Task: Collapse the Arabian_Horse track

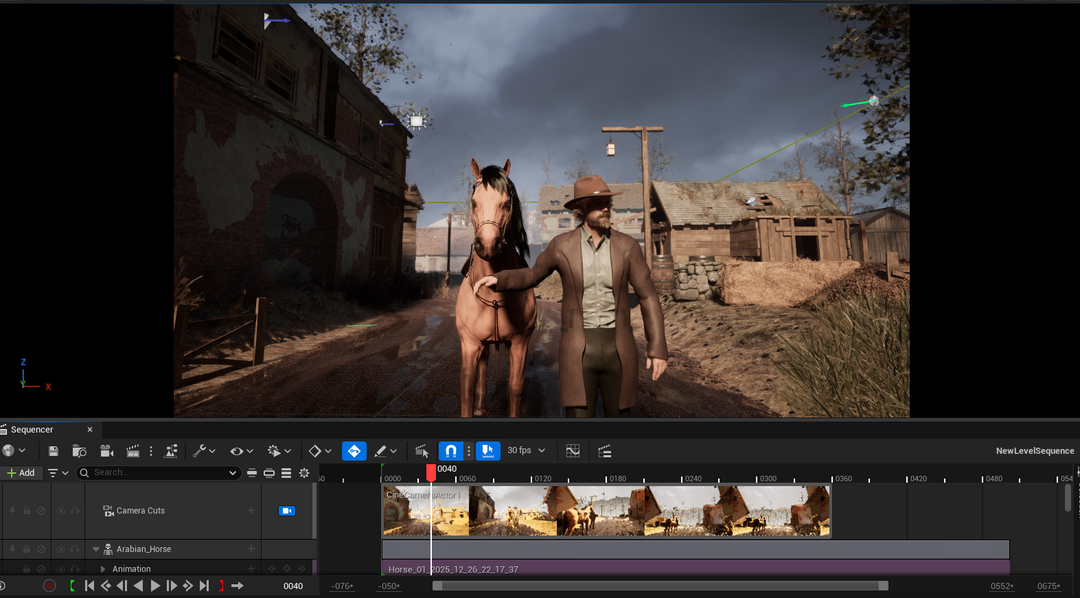Action: (96, 549)
